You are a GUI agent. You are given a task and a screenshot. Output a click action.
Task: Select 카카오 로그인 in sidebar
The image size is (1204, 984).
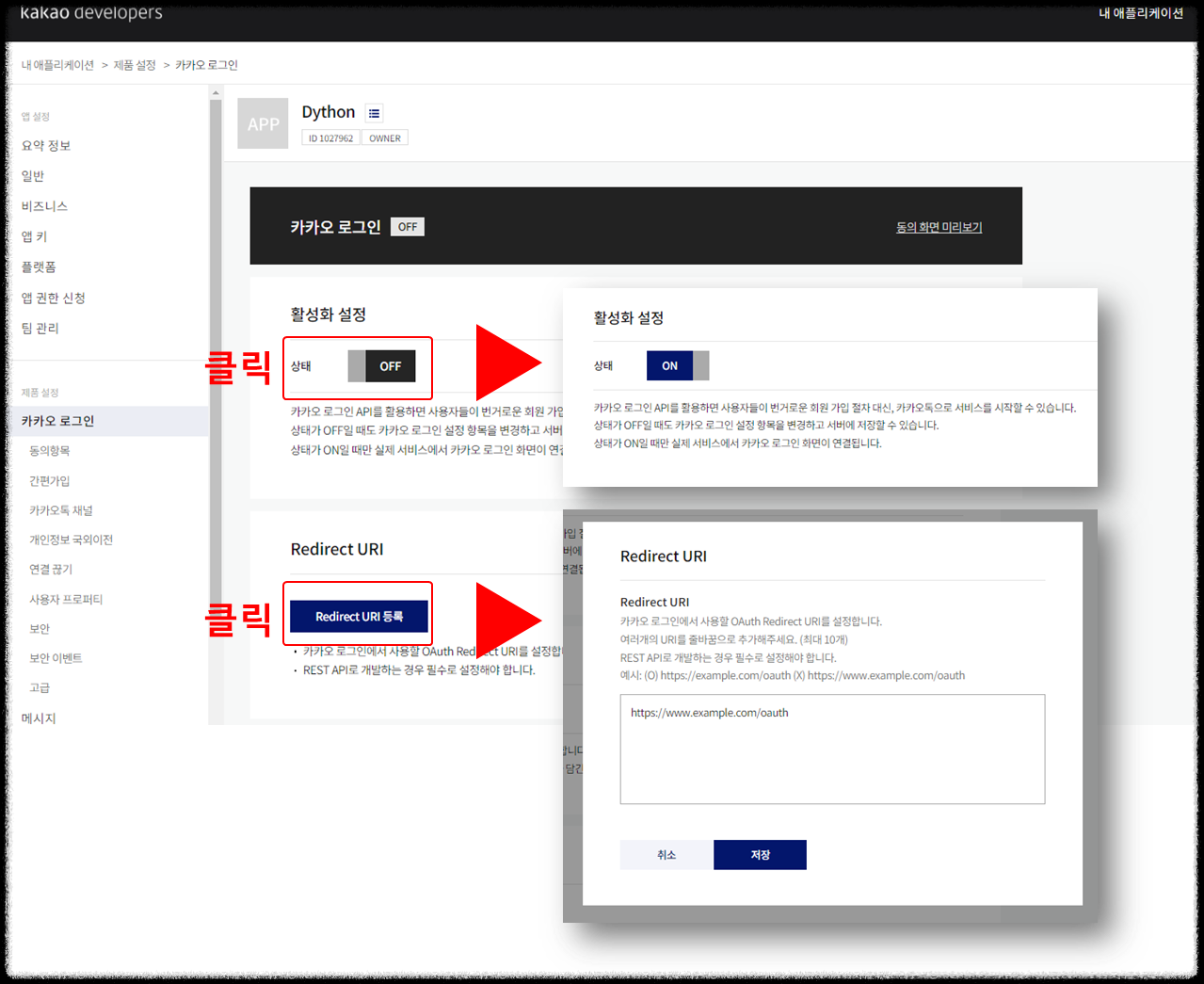pos(108,421)
